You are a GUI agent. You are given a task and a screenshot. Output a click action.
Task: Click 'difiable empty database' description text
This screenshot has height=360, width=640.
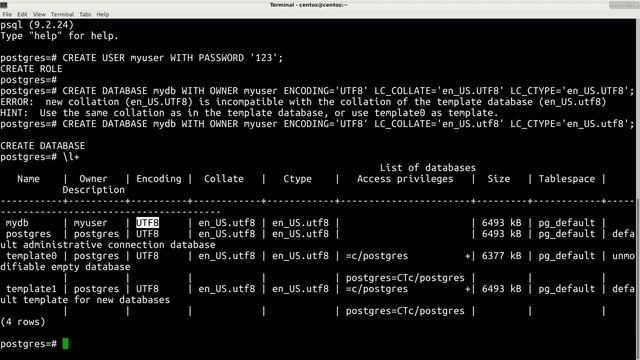tap(65, 267)
